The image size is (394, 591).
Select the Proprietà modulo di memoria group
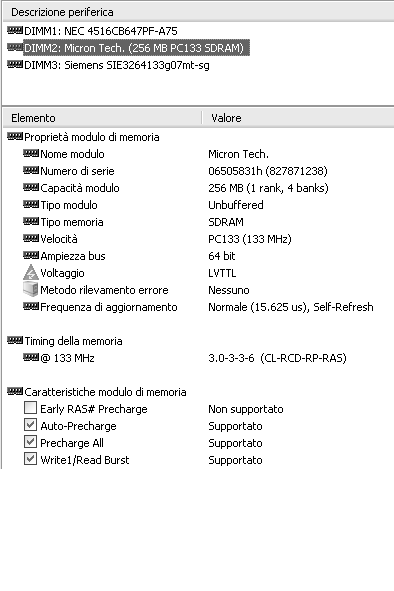click(x=92, y=137)
